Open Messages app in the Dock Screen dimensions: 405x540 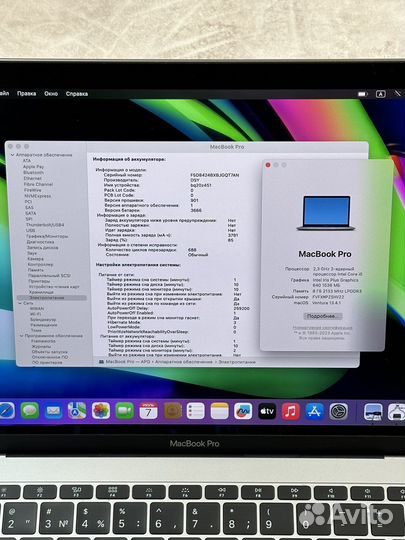pyautogui.click(x=30, y=411)
